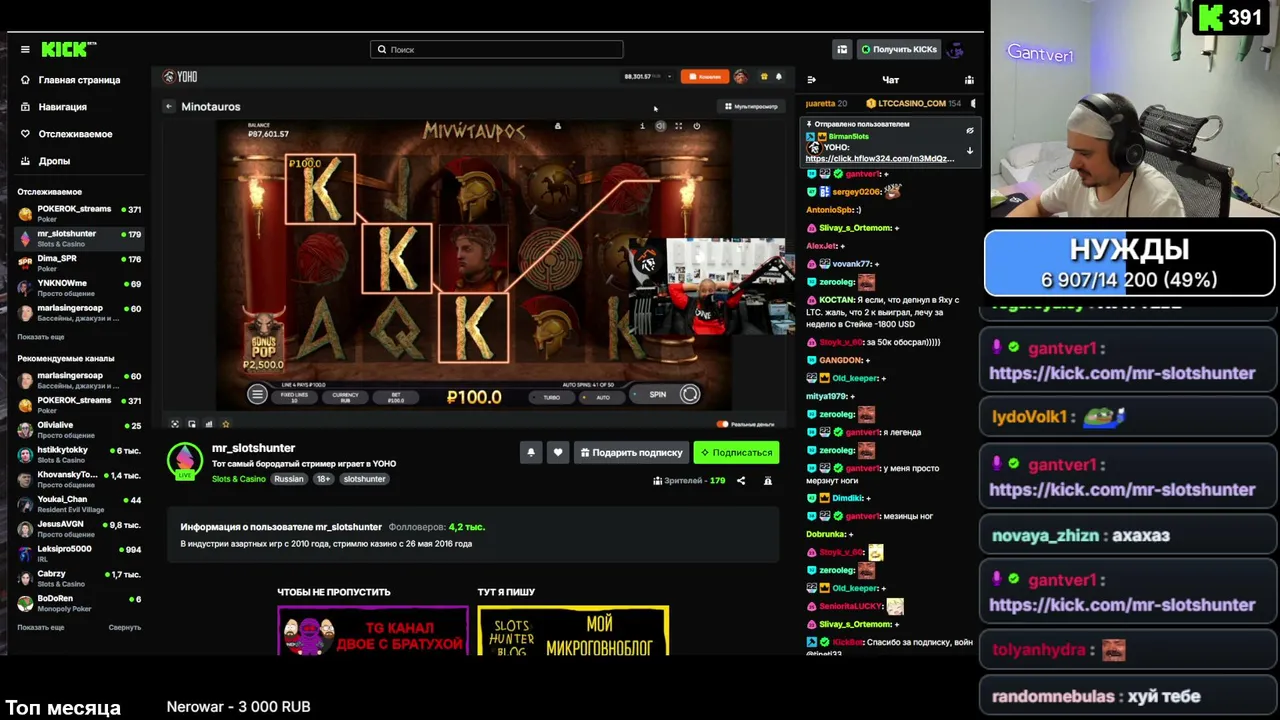
Task: Open the Kick hamburger menu
Action: tap(25, 49)
